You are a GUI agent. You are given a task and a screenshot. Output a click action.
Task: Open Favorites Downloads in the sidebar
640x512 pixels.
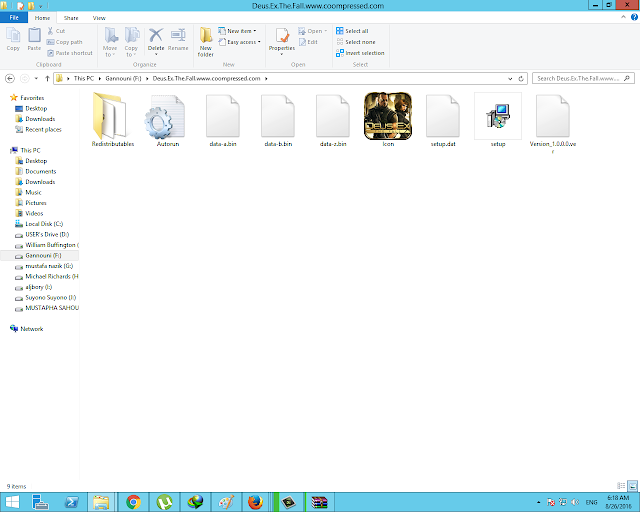click(x=35, y=119)
